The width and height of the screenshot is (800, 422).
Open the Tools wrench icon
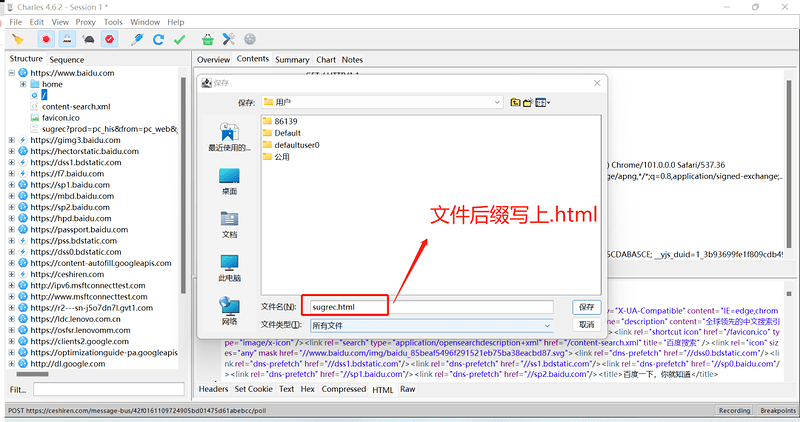tap(229, 39)
